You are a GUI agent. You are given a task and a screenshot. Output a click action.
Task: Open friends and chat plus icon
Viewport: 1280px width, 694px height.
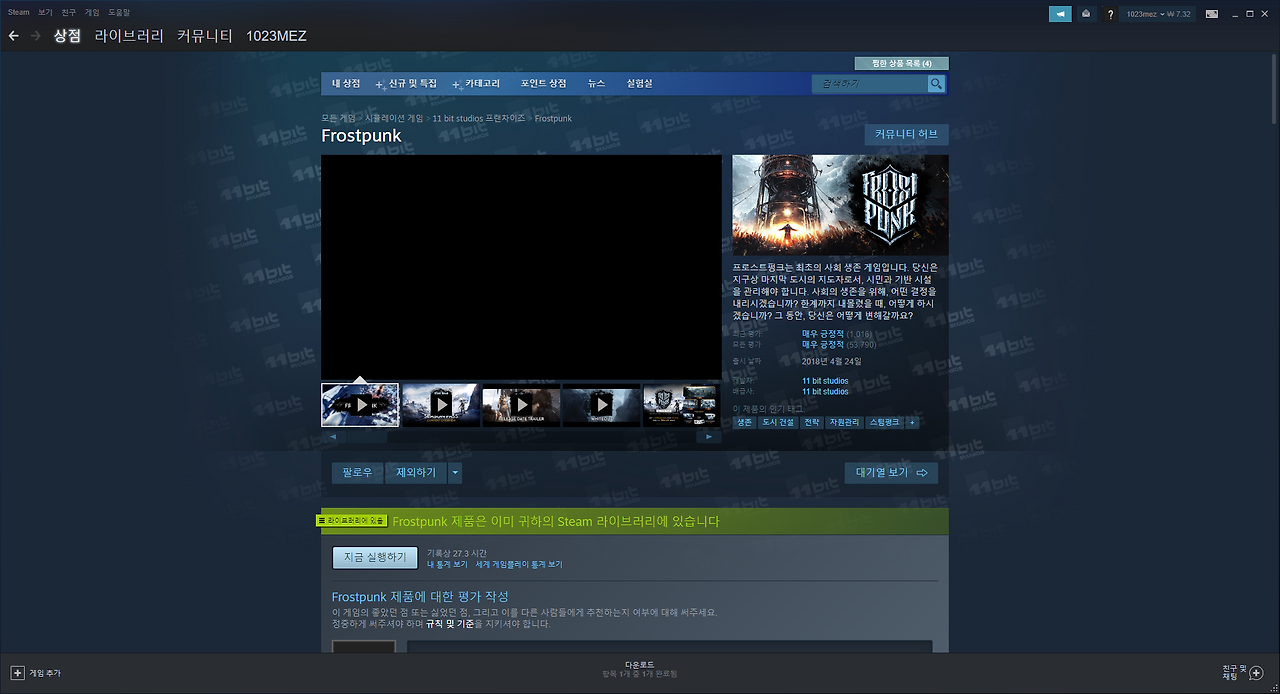(1256, 673)
